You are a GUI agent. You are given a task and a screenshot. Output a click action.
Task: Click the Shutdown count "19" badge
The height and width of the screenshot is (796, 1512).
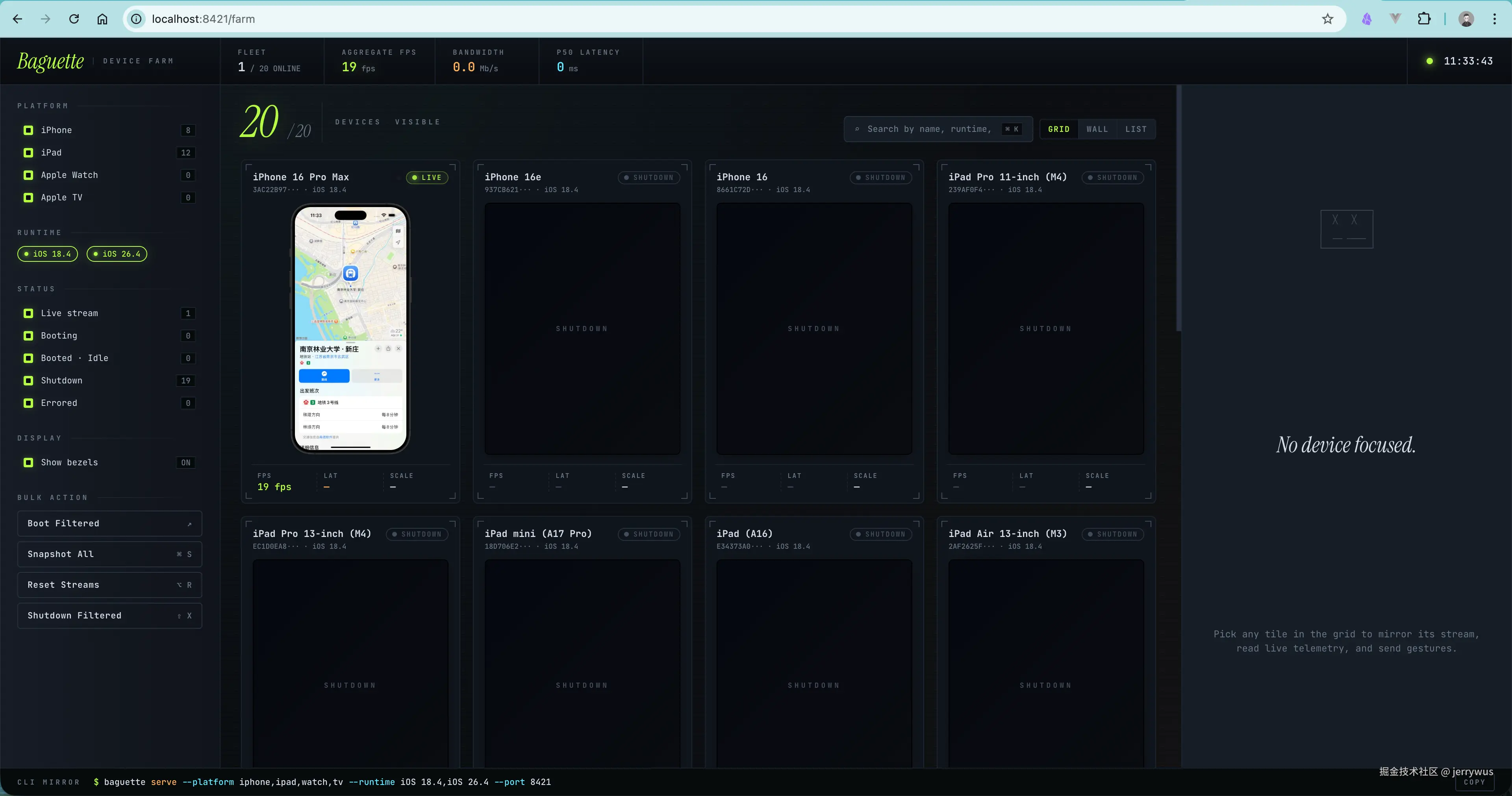tap(186, 380)
